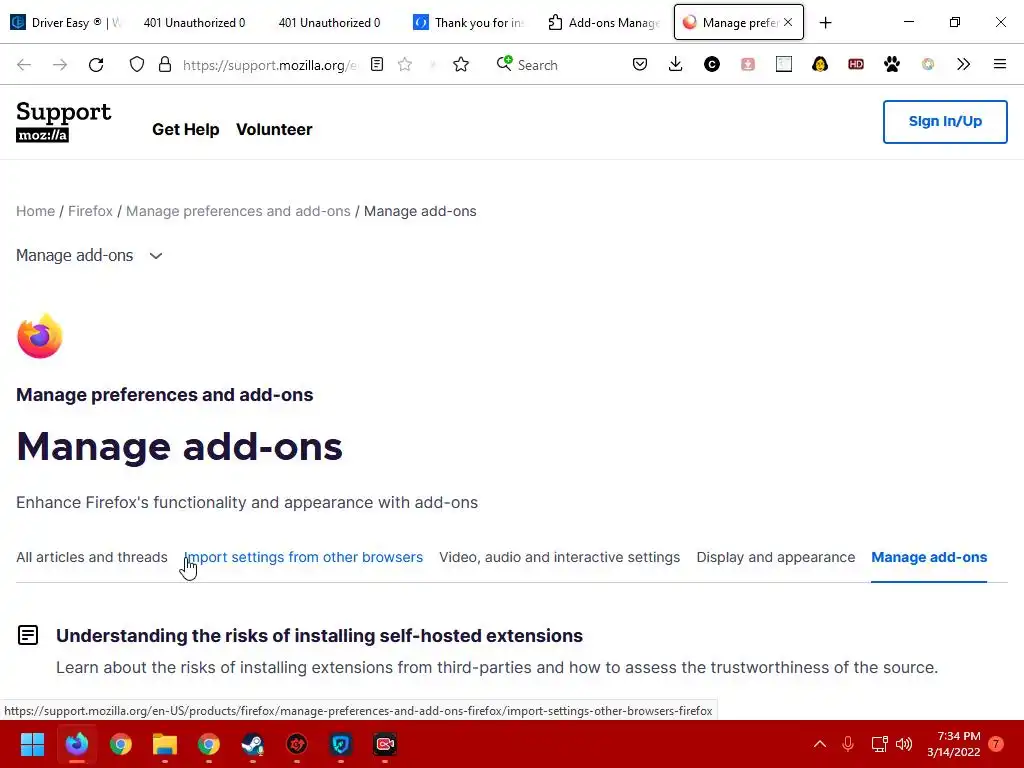The height and width of the screenshot is (768, 1024).
Task: Click the bookmarks star toolbar icon
Action: 461,64
